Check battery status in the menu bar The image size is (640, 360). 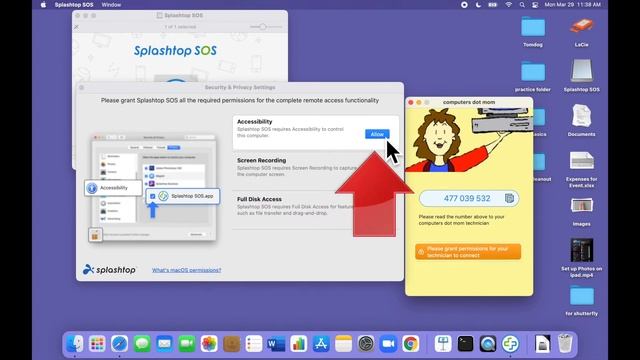click(x=493, y=5)
